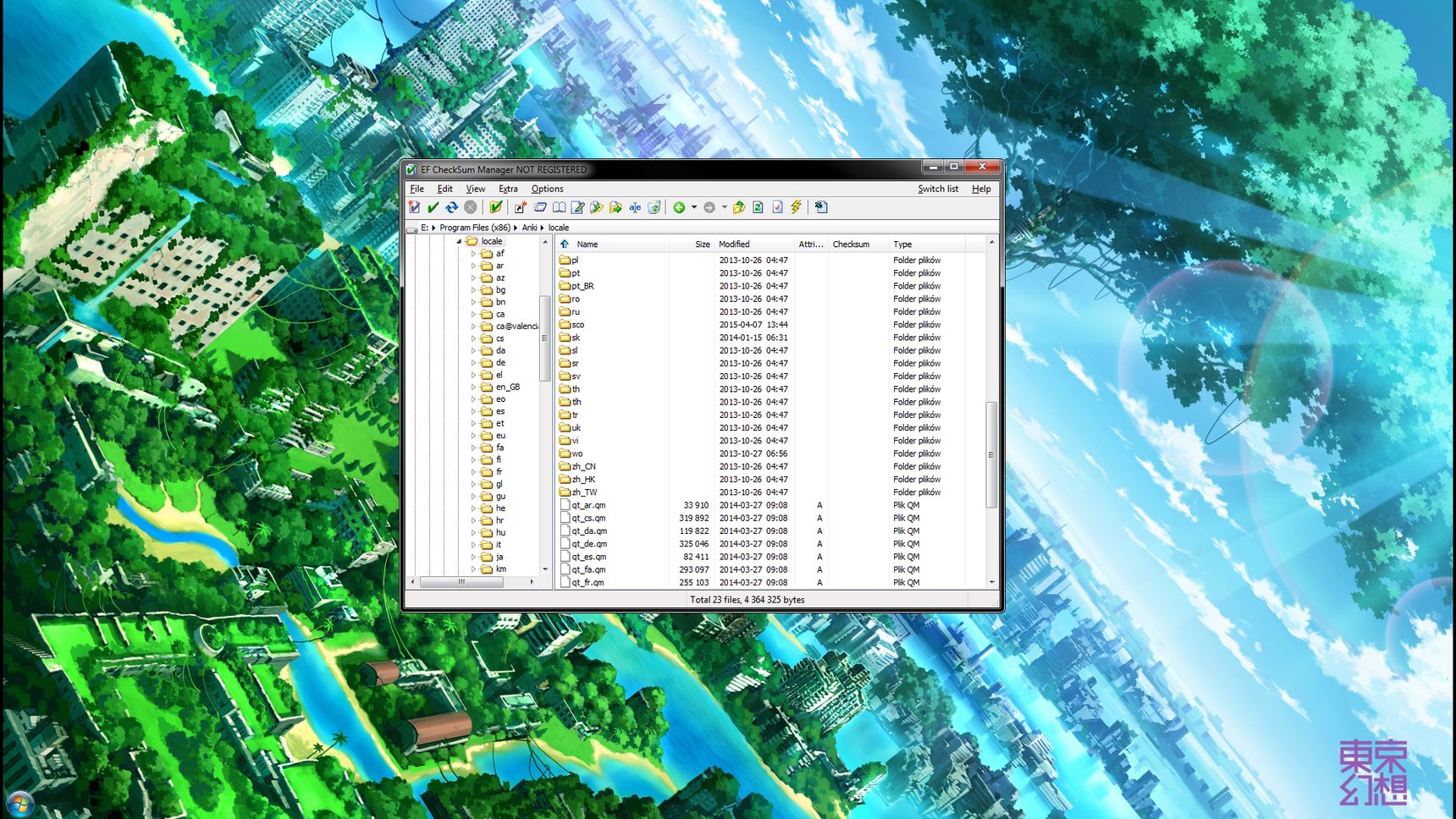This screenshot has width=1456, height=819.
Task: Click the blue up arrow in Name header
Action: [x=565, y=244]
